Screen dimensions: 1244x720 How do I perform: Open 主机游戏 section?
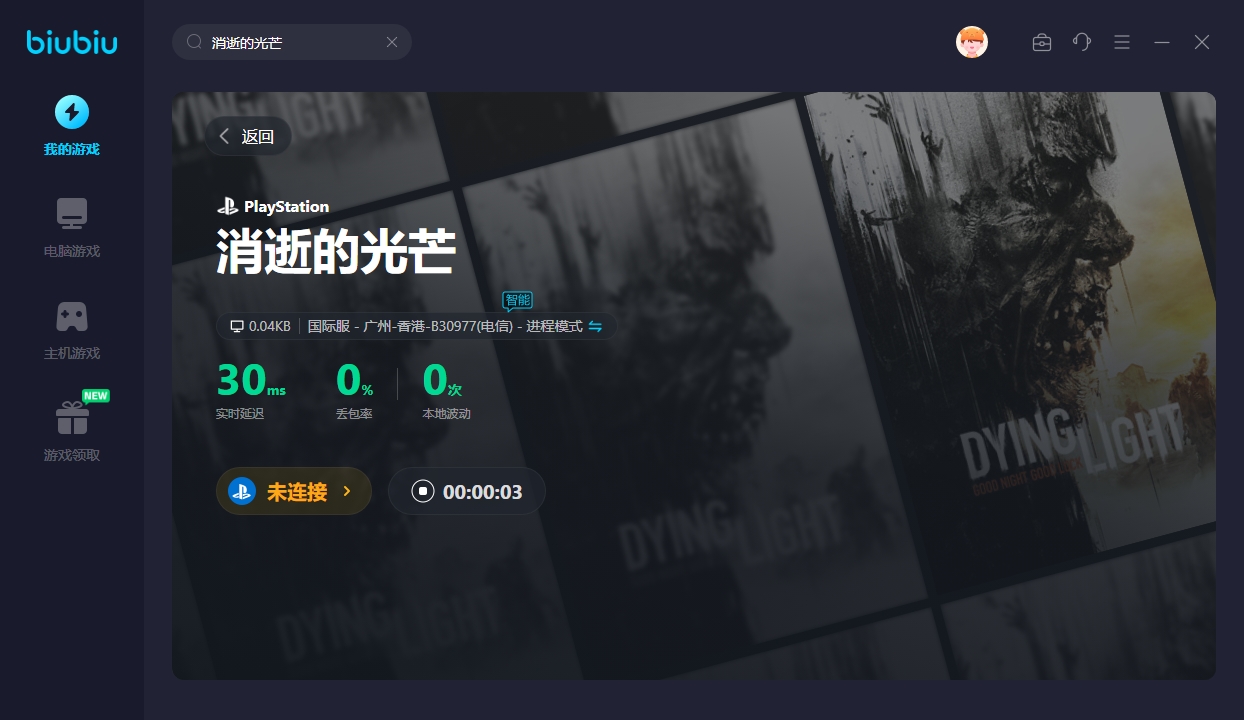[72, 330]
